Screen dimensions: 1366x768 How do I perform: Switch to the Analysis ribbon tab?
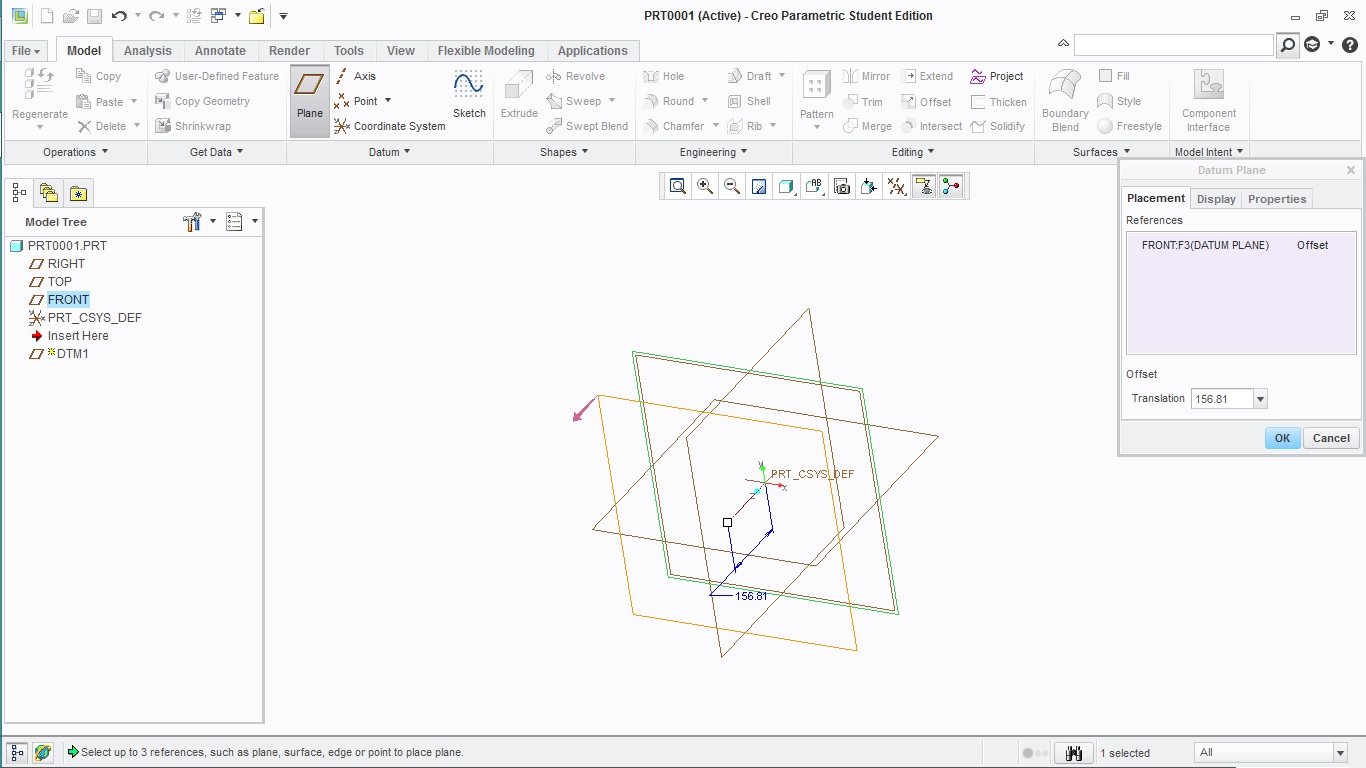coord(148,51)
